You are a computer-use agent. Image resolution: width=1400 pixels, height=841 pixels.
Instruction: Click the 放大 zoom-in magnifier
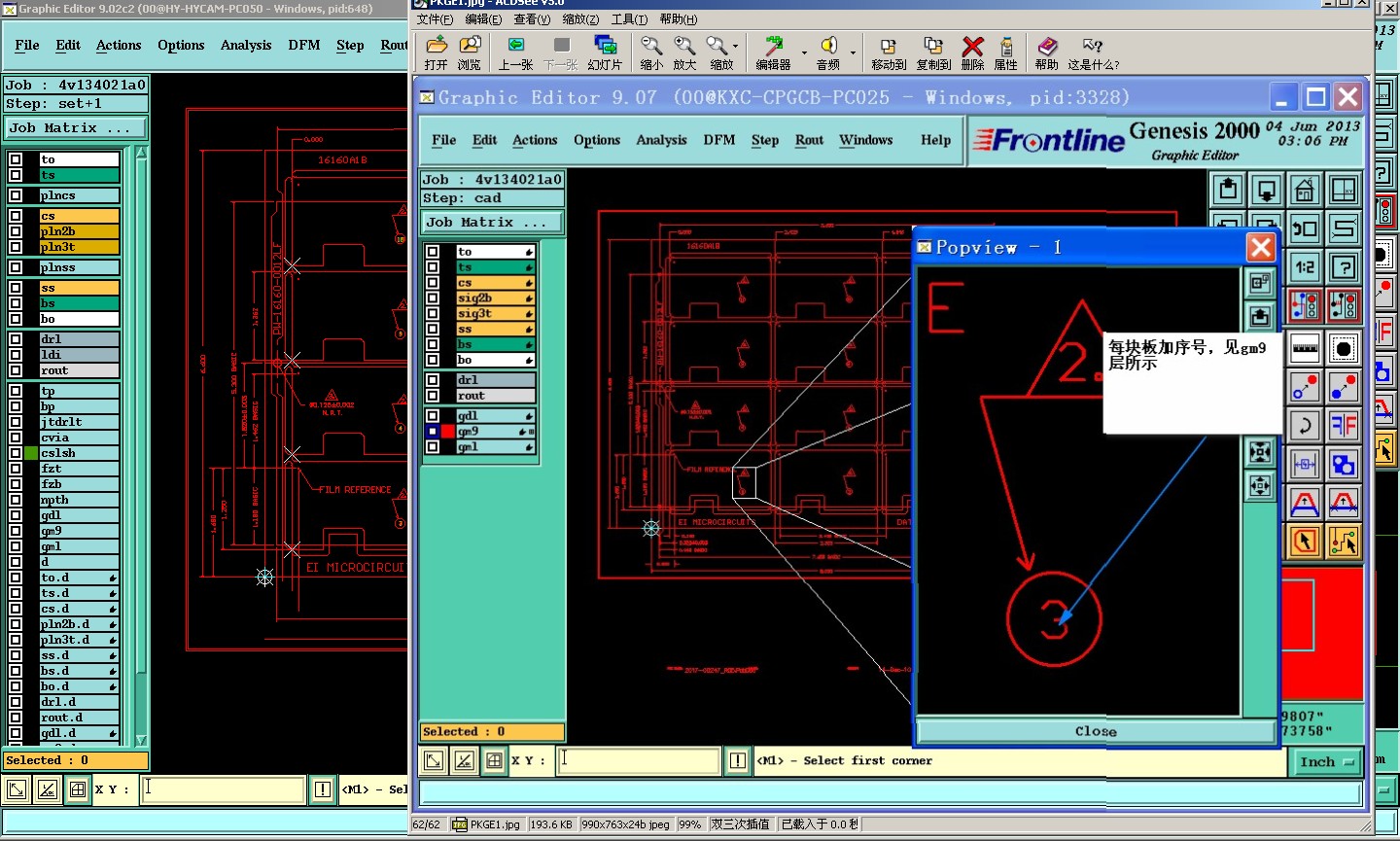pos(684,52)
